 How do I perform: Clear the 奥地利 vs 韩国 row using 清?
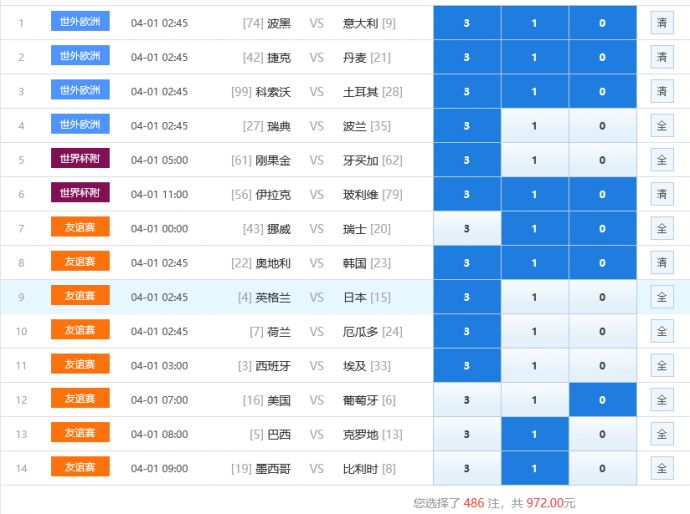(x=661, y=263)
